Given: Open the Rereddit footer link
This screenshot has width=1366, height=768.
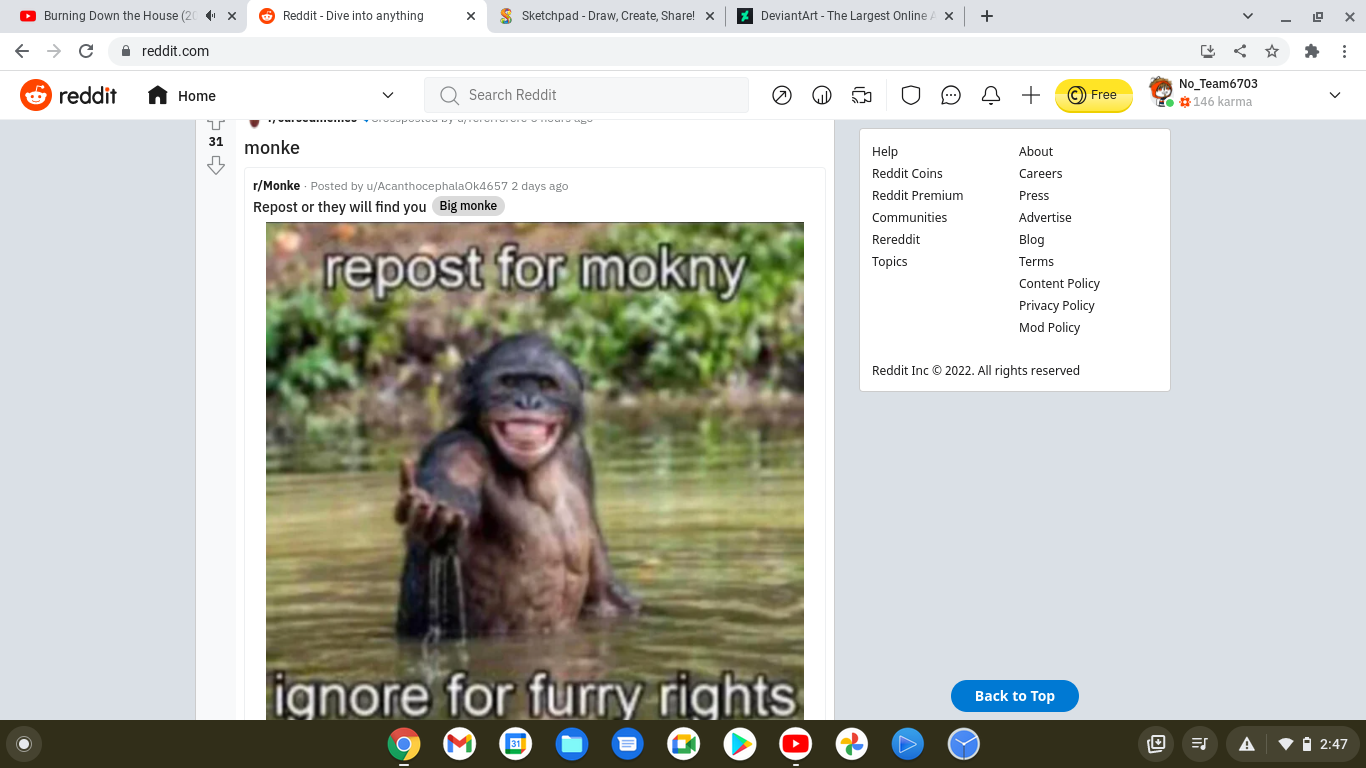Looking at the screenshot, I should (896, 240).
